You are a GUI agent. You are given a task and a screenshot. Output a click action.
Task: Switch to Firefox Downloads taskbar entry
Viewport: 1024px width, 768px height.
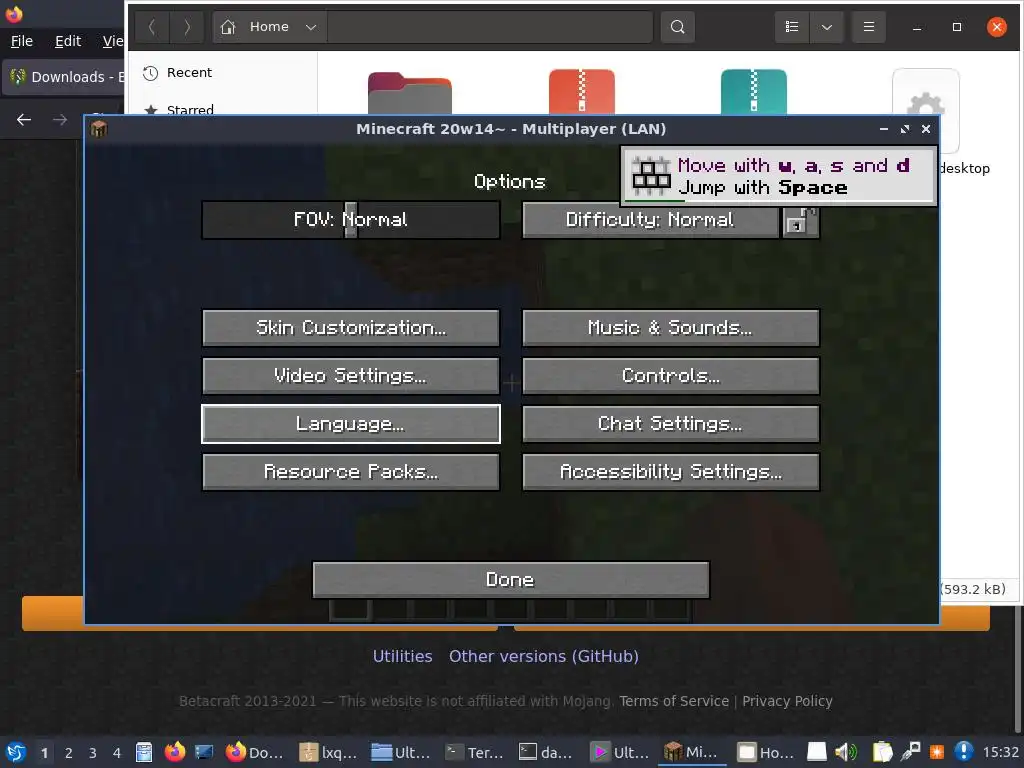255,752
